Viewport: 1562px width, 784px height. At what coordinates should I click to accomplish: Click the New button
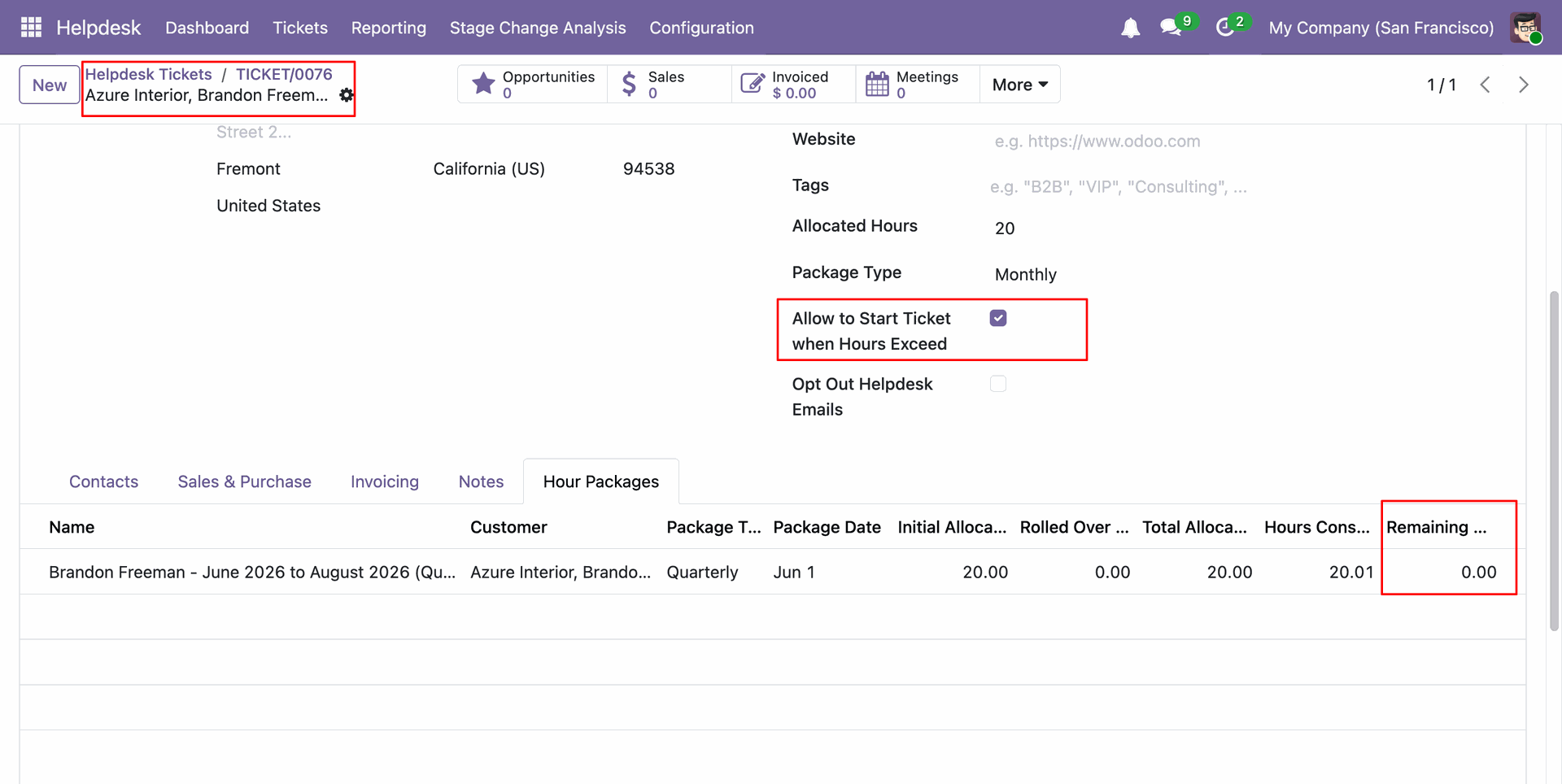pyautogui.click(x=50, y=85)
